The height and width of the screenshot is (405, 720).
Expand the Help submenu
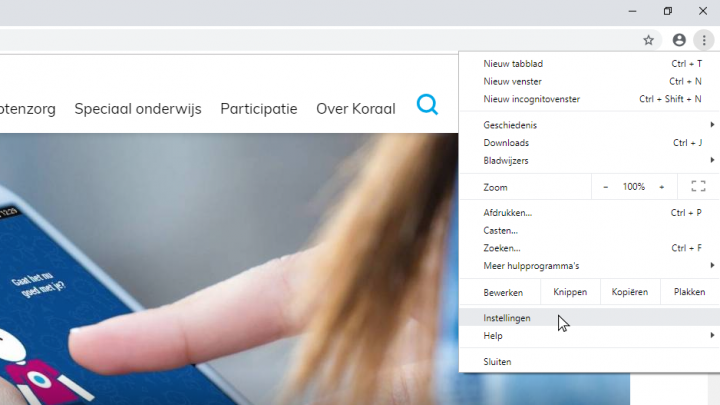pos(590,336)
